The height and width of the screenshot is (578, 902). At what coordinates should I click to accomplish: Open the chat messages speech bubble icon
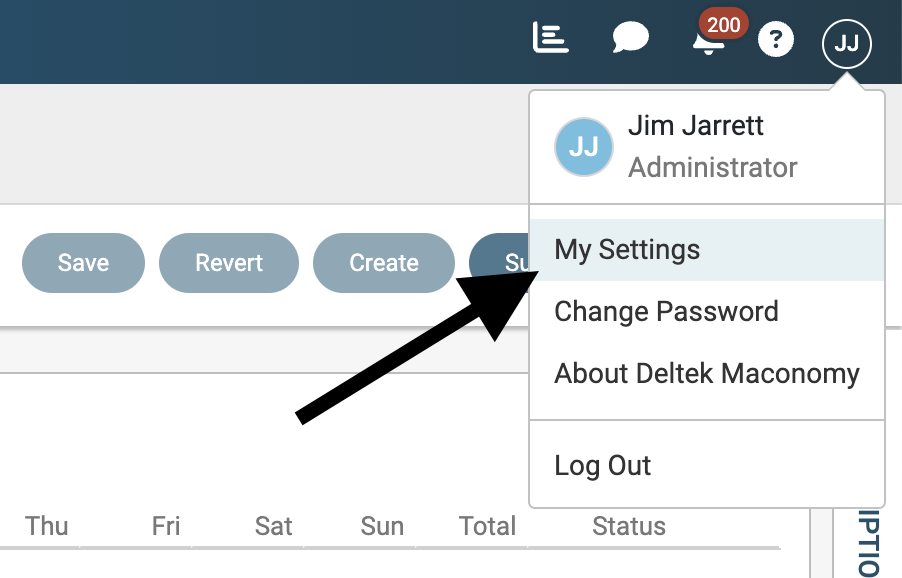[x=630, y=39]
